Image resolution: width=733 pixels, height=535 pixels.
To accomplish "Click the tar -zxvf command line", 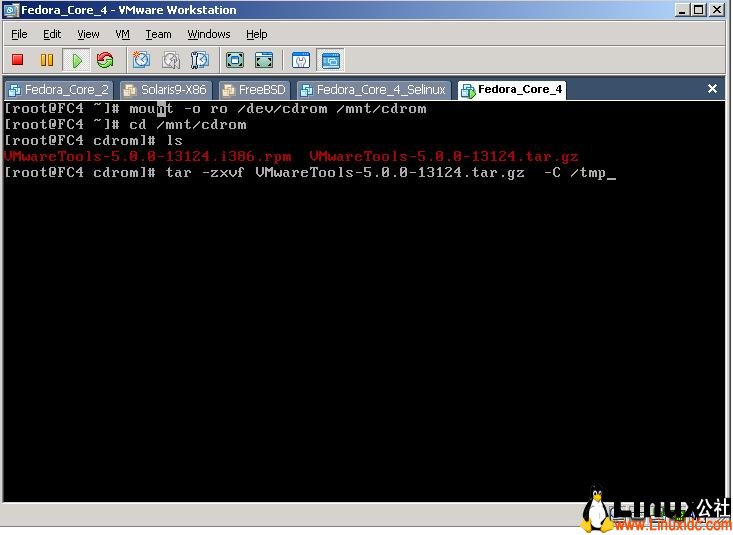I will point(309,173).
